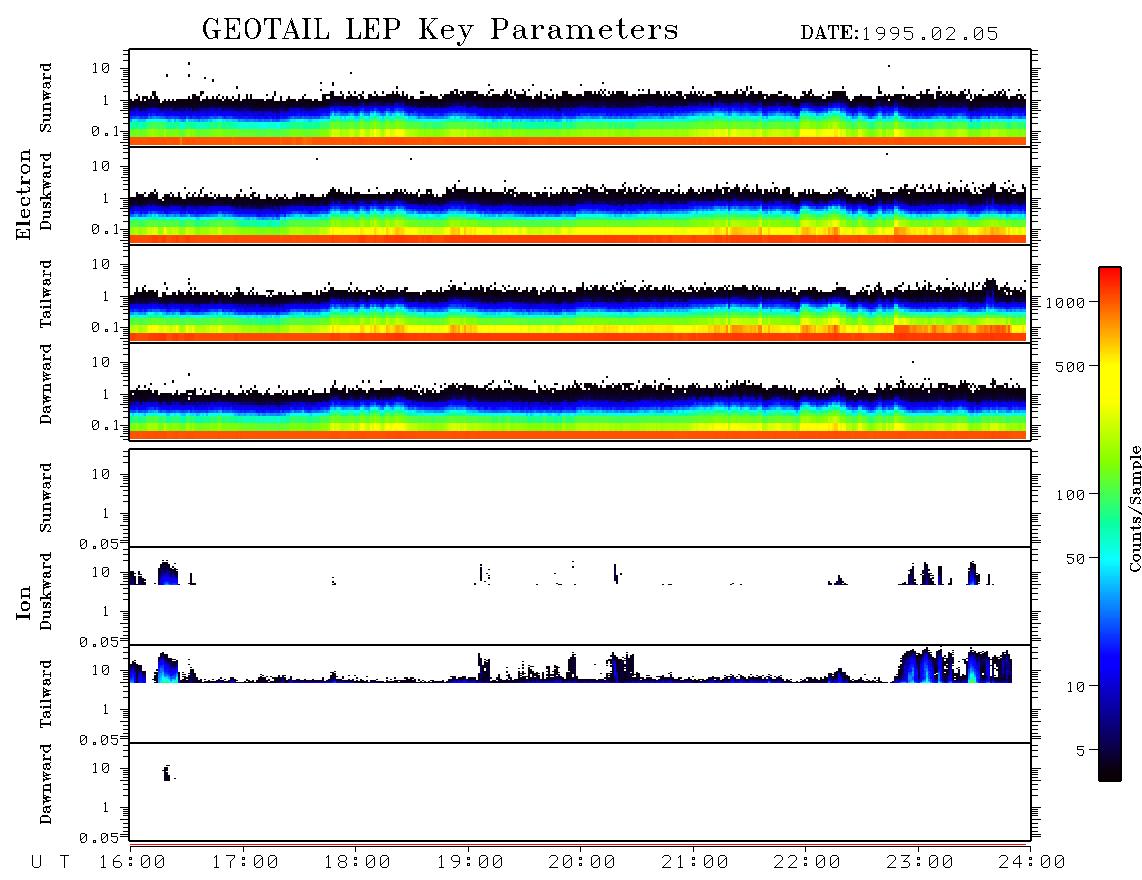The image size is (1142, 880).
Task: Click the Electron Tailward panel label
Action: (x=45, y=294)
